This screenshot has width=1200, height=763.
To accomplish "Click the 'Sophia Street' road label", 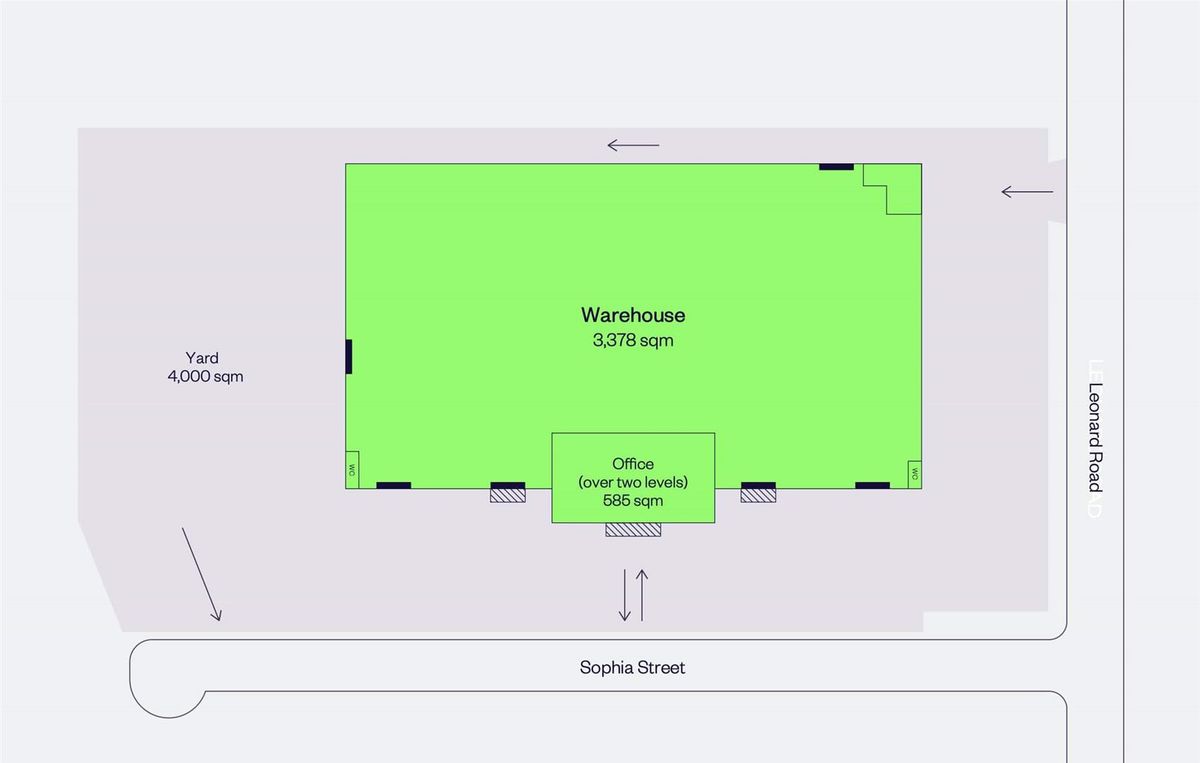I will pyautogui.click(x=633, y=667).
